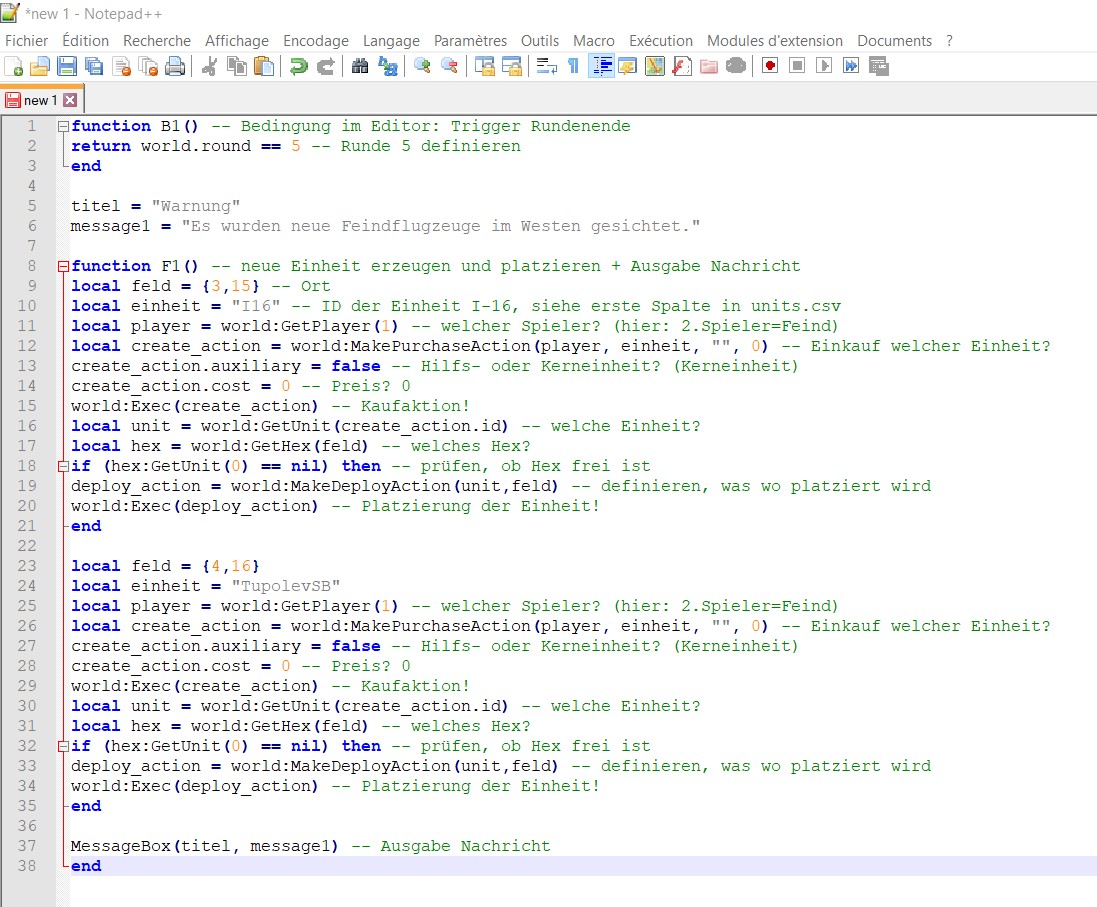
Task: Click line number 4 in the margin
Action: click(x=31, y=186)
